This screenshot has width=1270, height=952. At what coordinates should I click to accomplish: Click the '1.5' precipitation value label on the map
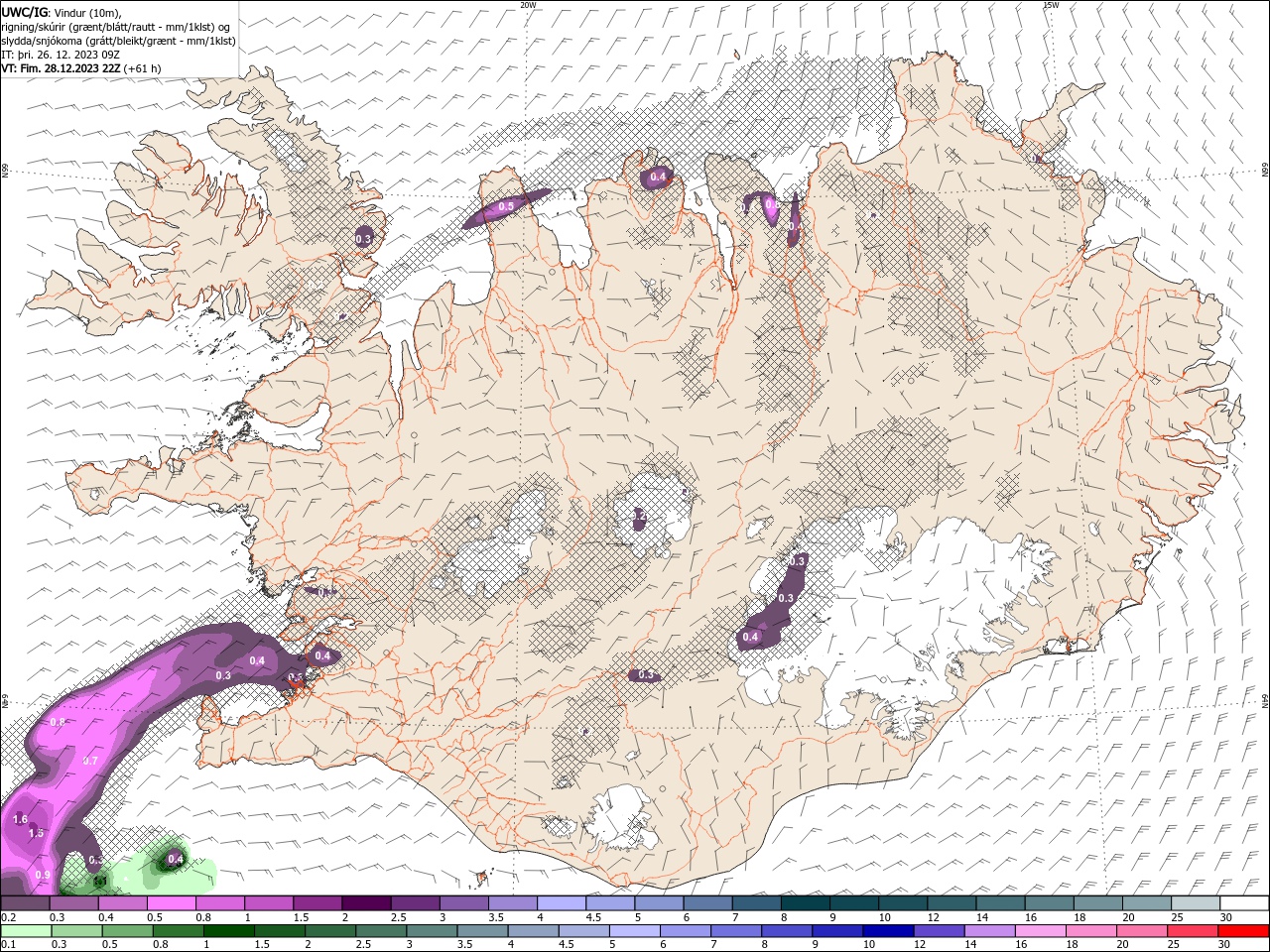click(x=37, y=833)
